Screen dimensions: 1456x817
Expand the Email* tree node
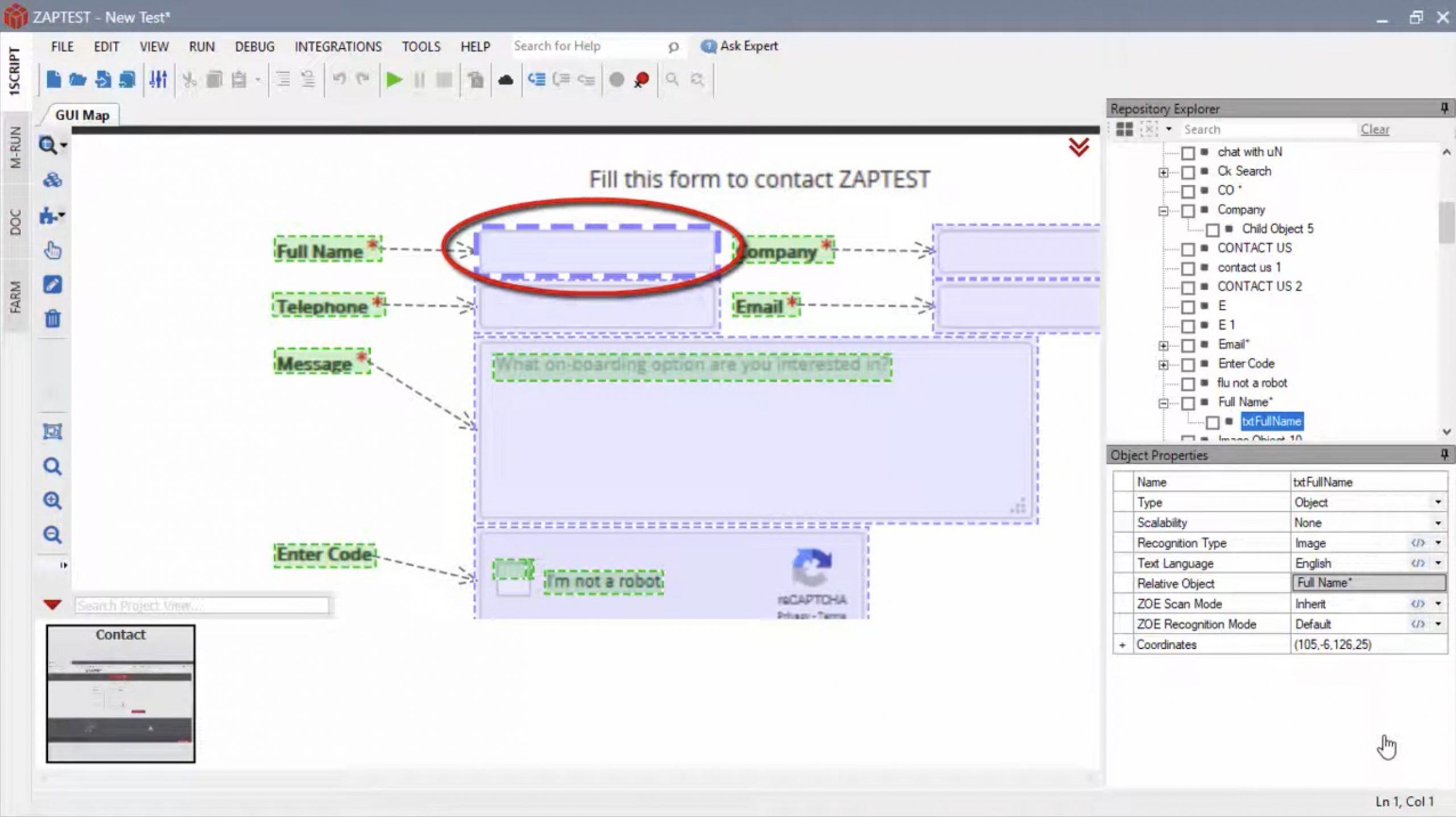(1163, 344)
